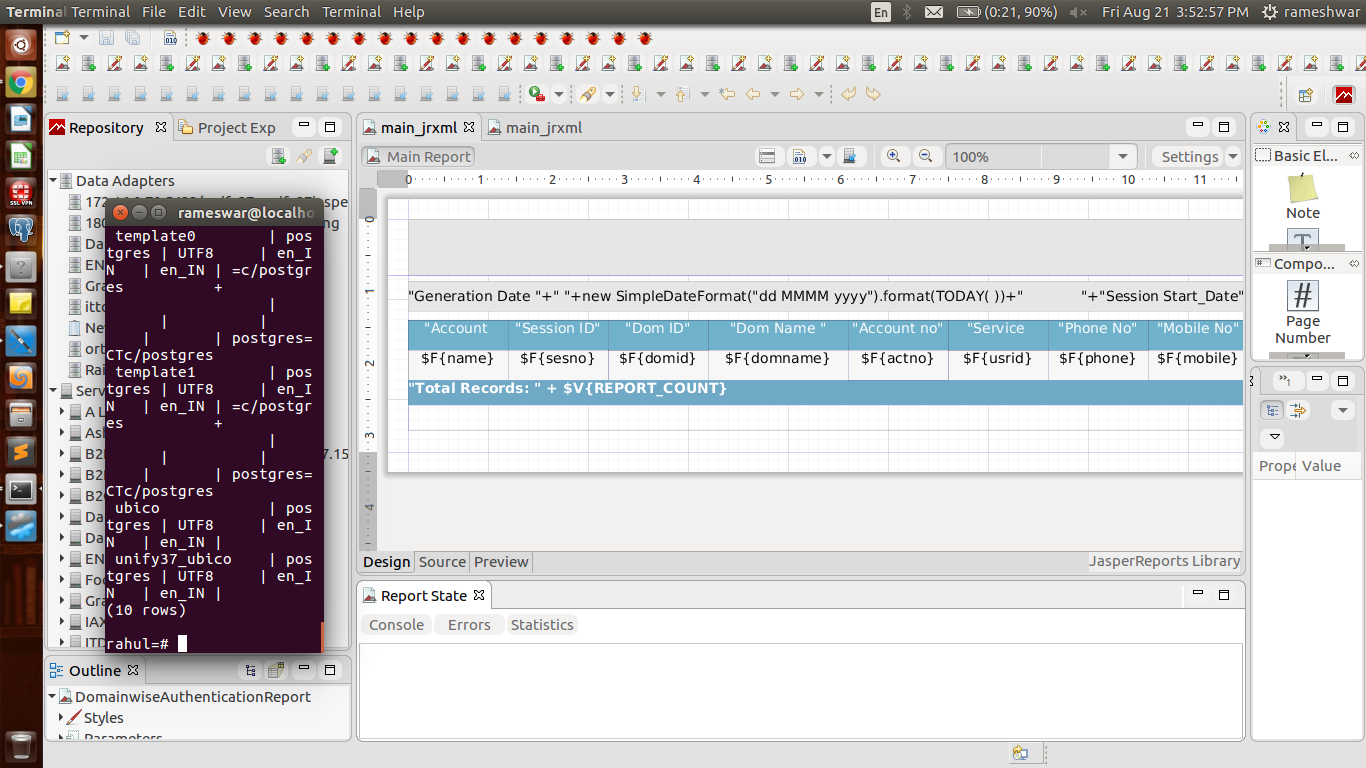
Task: Select the Jaspersoft Report Design perspective icon
Action: pyautogui.click(x=1343, y=95)
